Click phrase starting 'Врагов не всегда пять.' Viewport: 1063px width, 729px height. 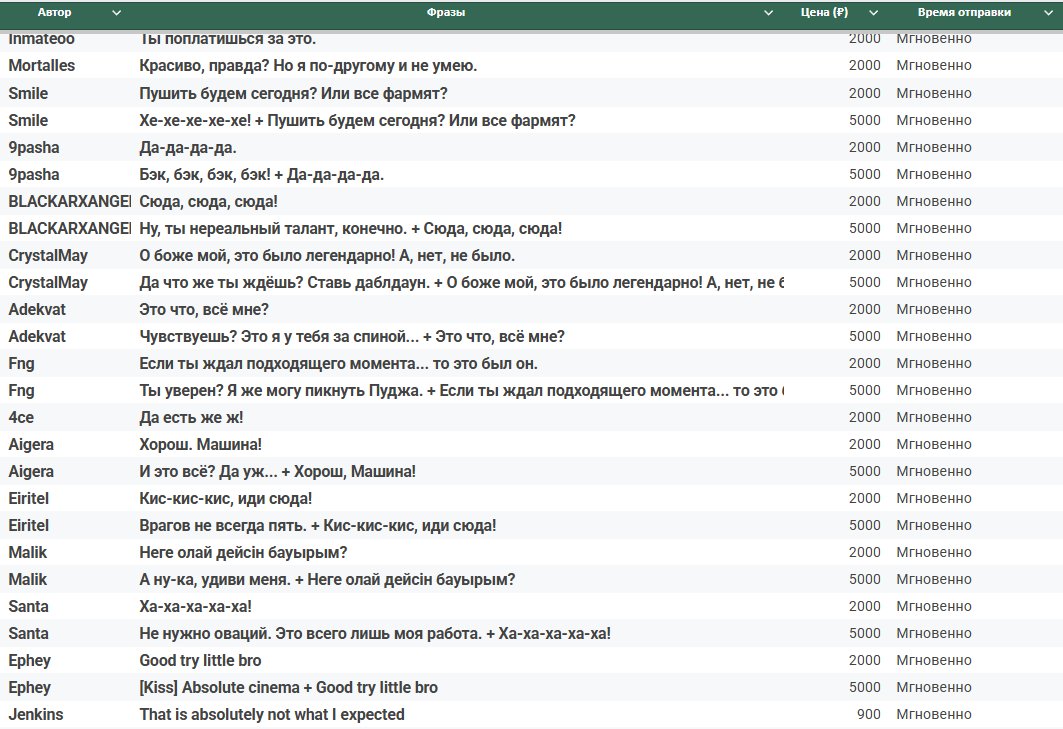click(317, 526)
